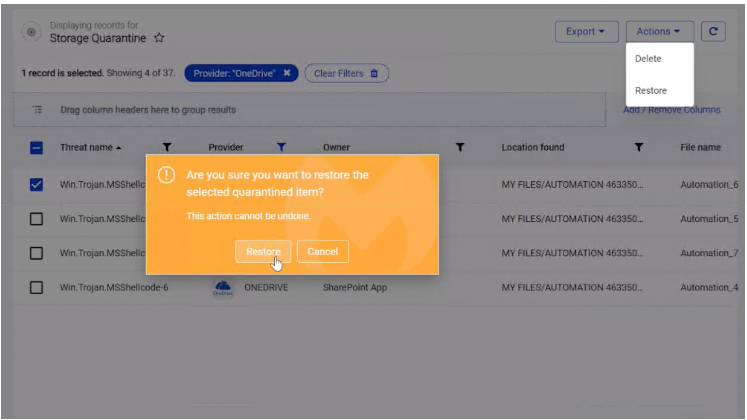Uncheck the first selected record checkbox
The height and width of the screenshot is (420, 747).
point(36,185)
